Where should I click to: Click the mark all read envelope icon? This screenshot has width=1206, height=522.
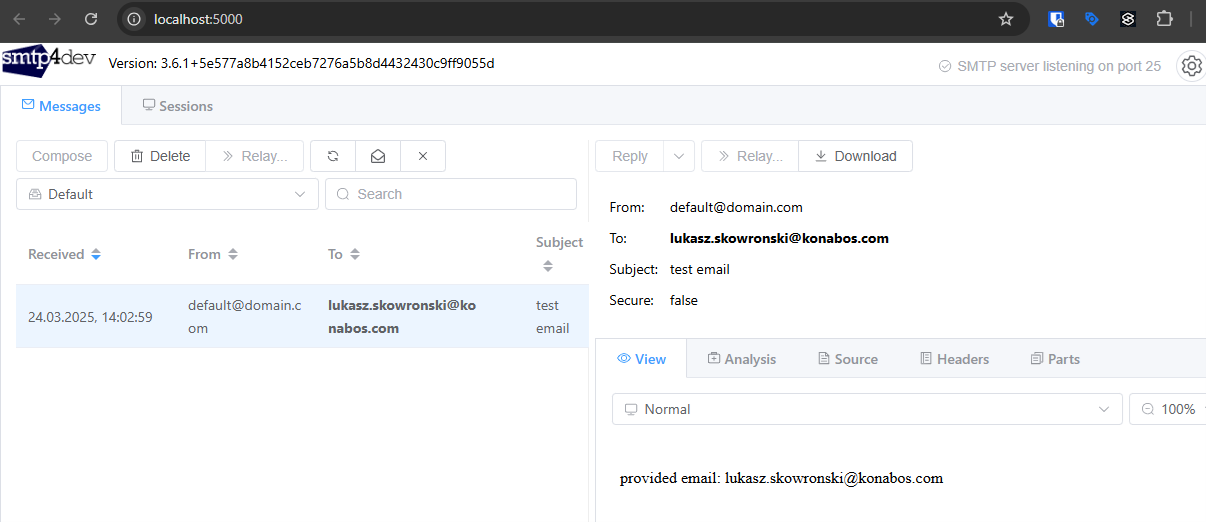tap(378, 156)
